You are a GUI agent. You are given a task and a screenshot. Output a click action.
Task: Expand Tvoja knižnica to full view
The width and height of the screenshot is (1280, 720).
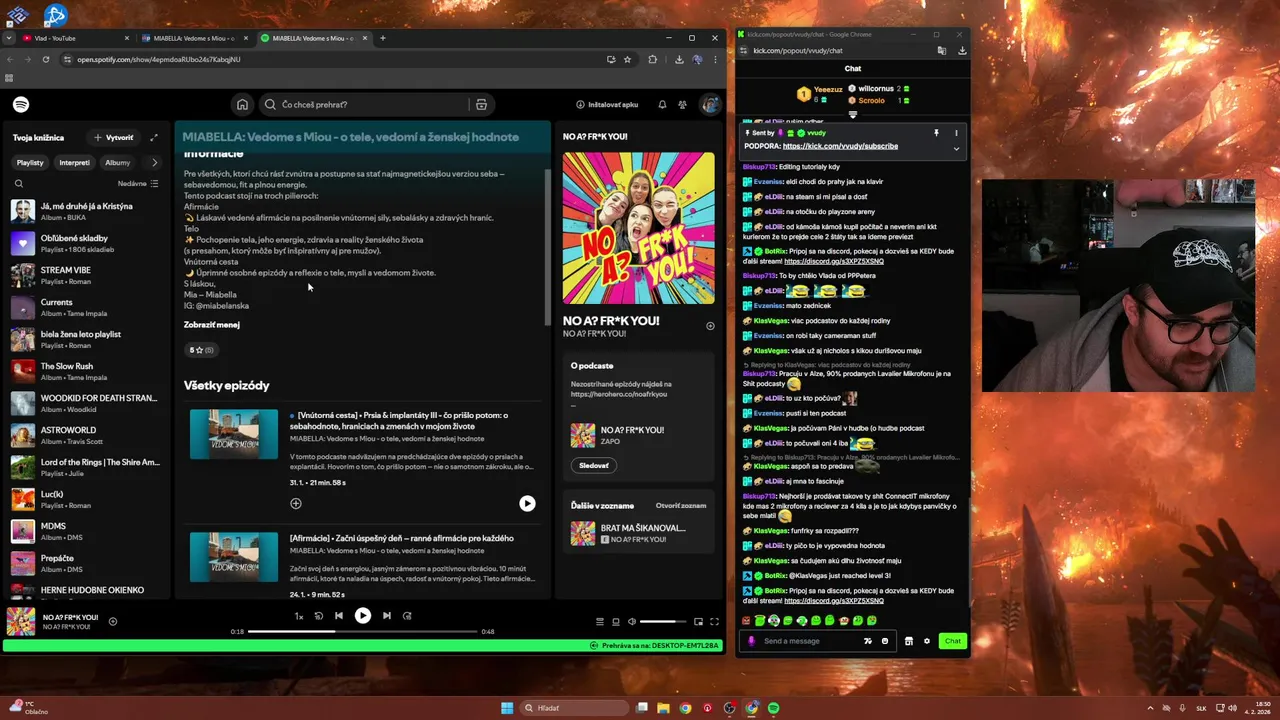pyautogui.click(x=154, y=137)
